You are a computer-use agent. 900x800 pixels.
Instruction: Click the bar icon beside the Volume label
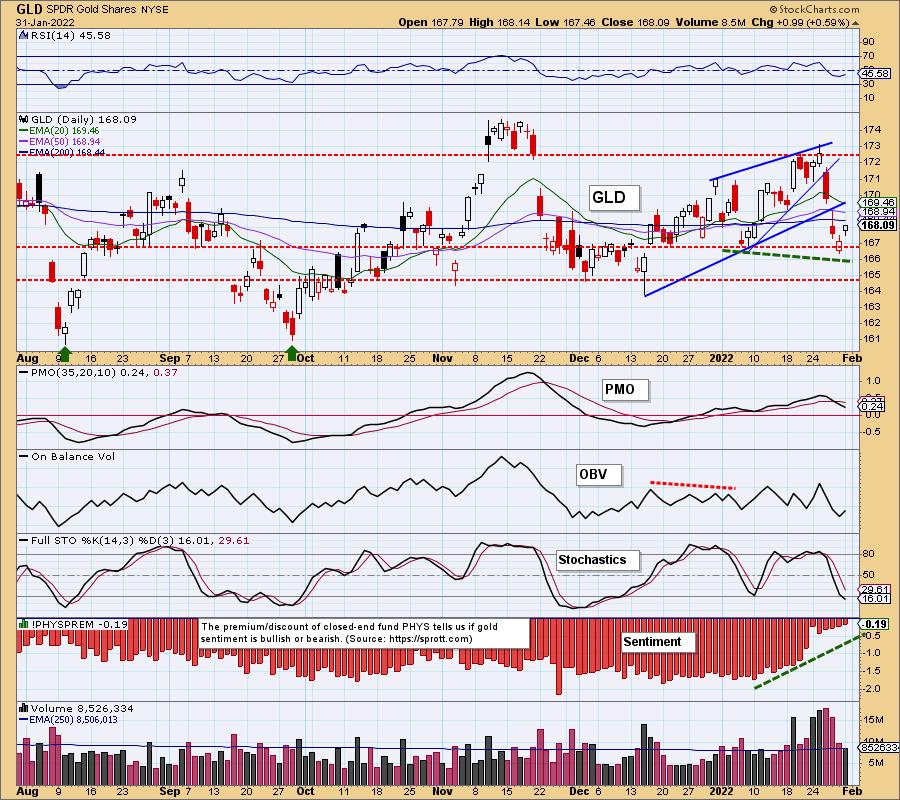pyautogui.click(x=24, y=708)
